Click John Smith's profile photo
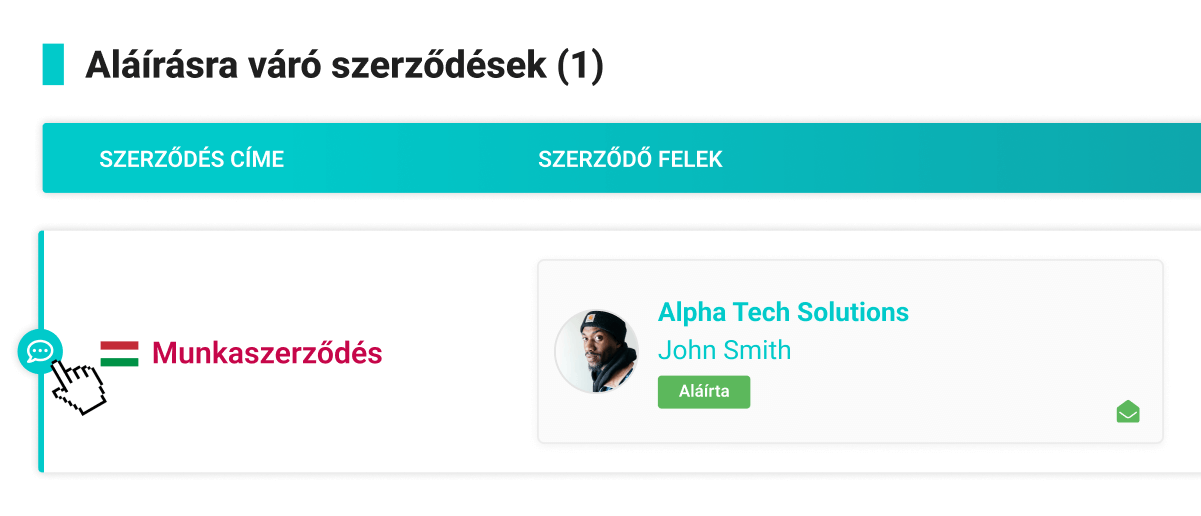This screenshot has height=516, width=1201. [x=597, y=351]
